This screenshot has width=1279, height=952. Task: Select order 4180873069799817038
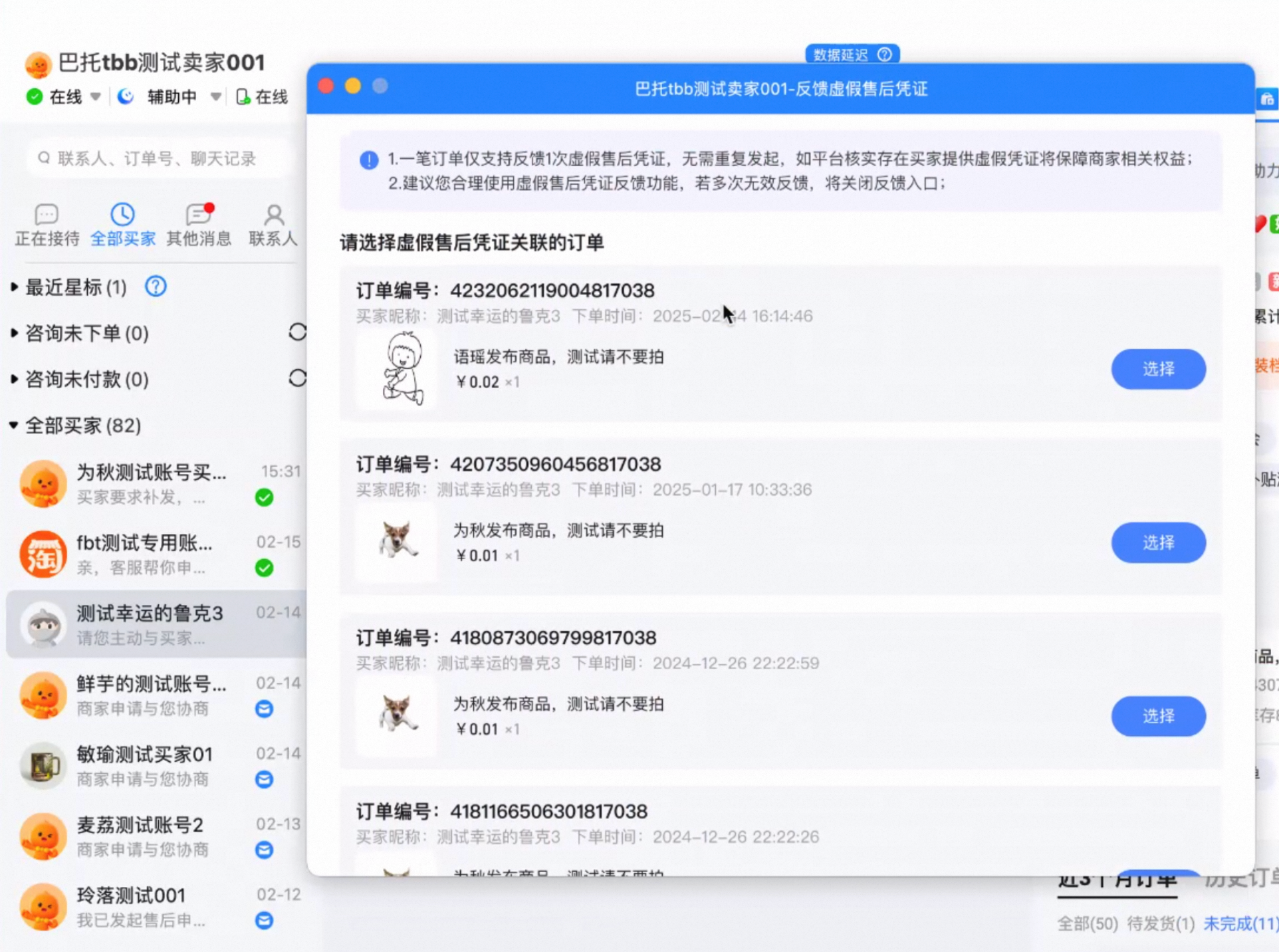tap(1158, 716)
